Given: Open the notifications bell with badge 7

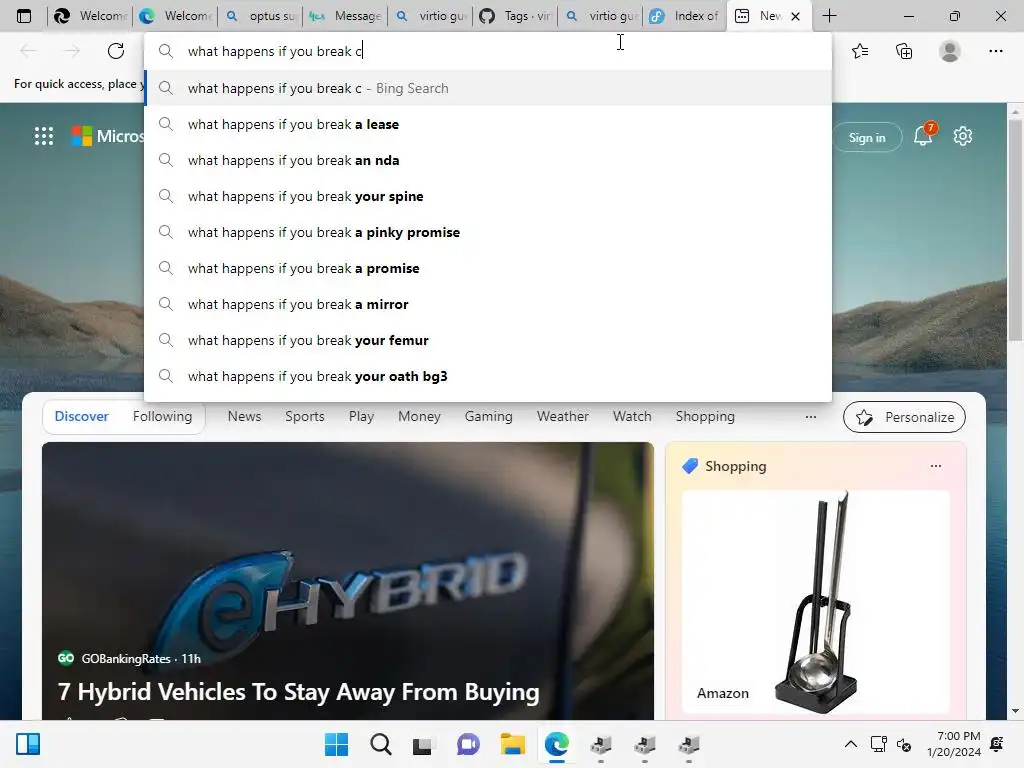Looking at the screenshot, I should (924, 135).
